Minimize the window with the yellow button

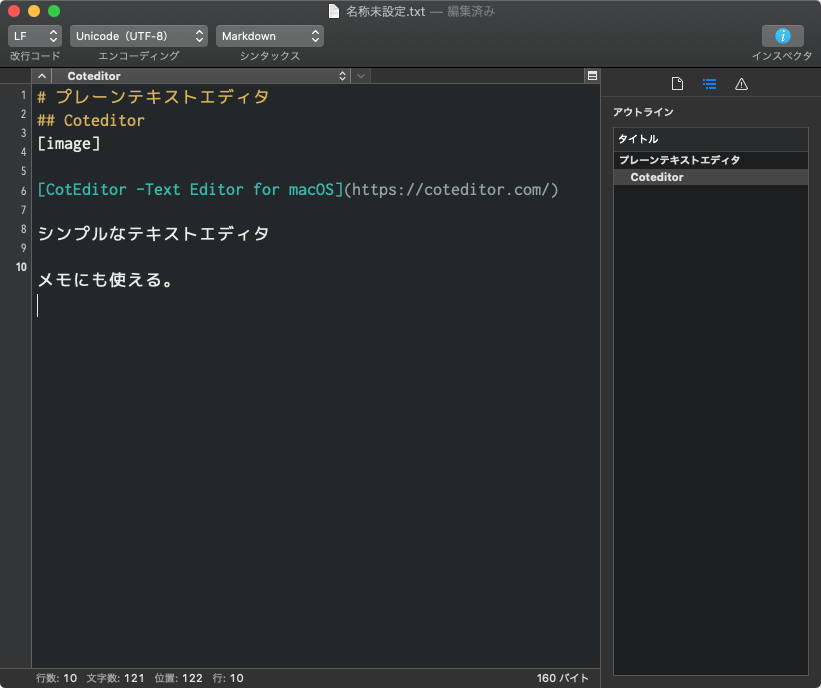tap(34, 11)
